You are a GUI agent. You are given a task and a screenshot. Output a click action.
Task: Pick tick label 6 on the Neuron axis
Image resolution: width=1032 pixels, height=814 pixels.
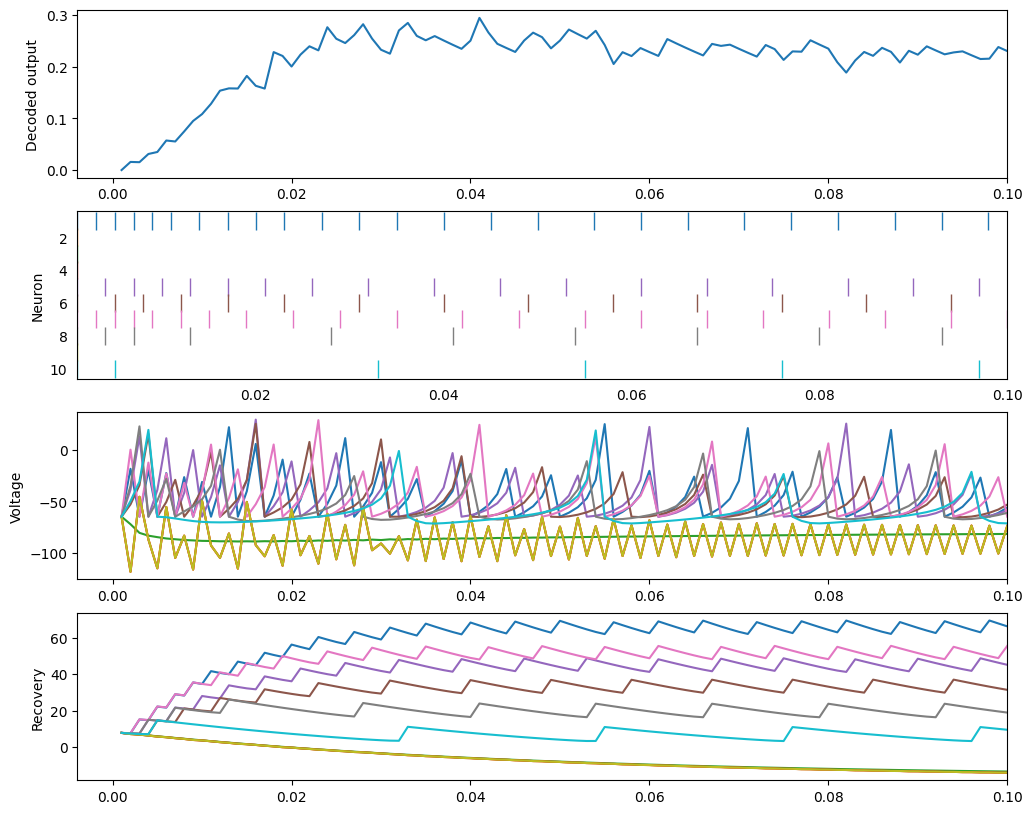[63, 305]
